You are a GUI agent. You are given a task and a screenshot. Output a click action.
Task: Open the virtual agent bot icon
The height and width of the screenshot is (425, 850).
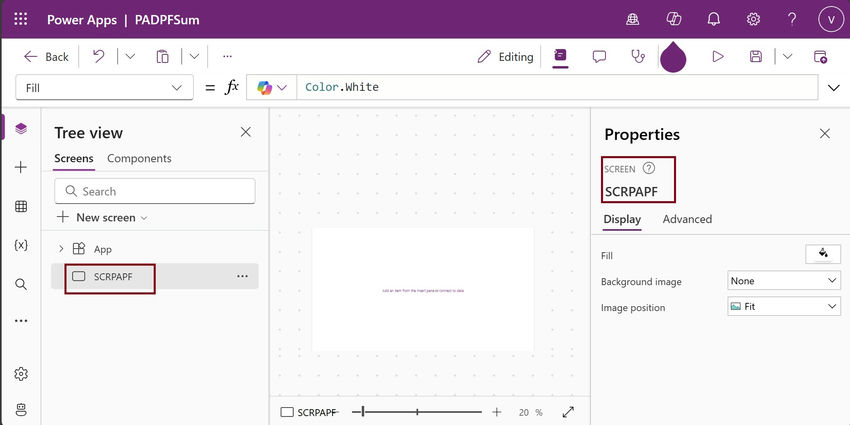tap(21, 409)
